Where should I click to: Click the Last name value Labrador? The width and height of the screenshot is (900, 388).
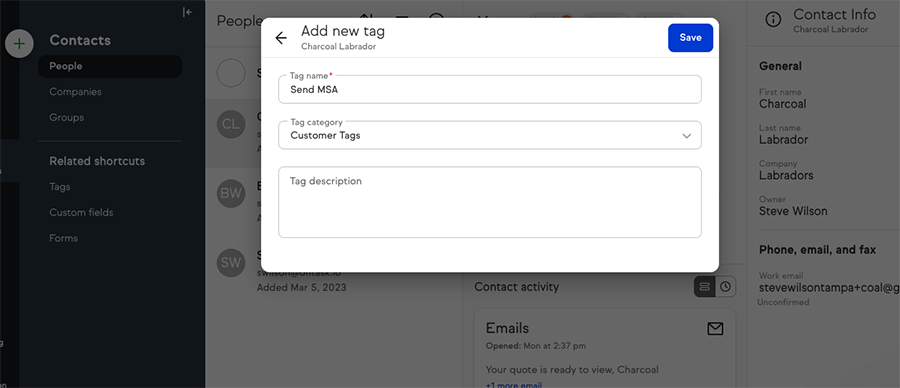pos(783,139)
